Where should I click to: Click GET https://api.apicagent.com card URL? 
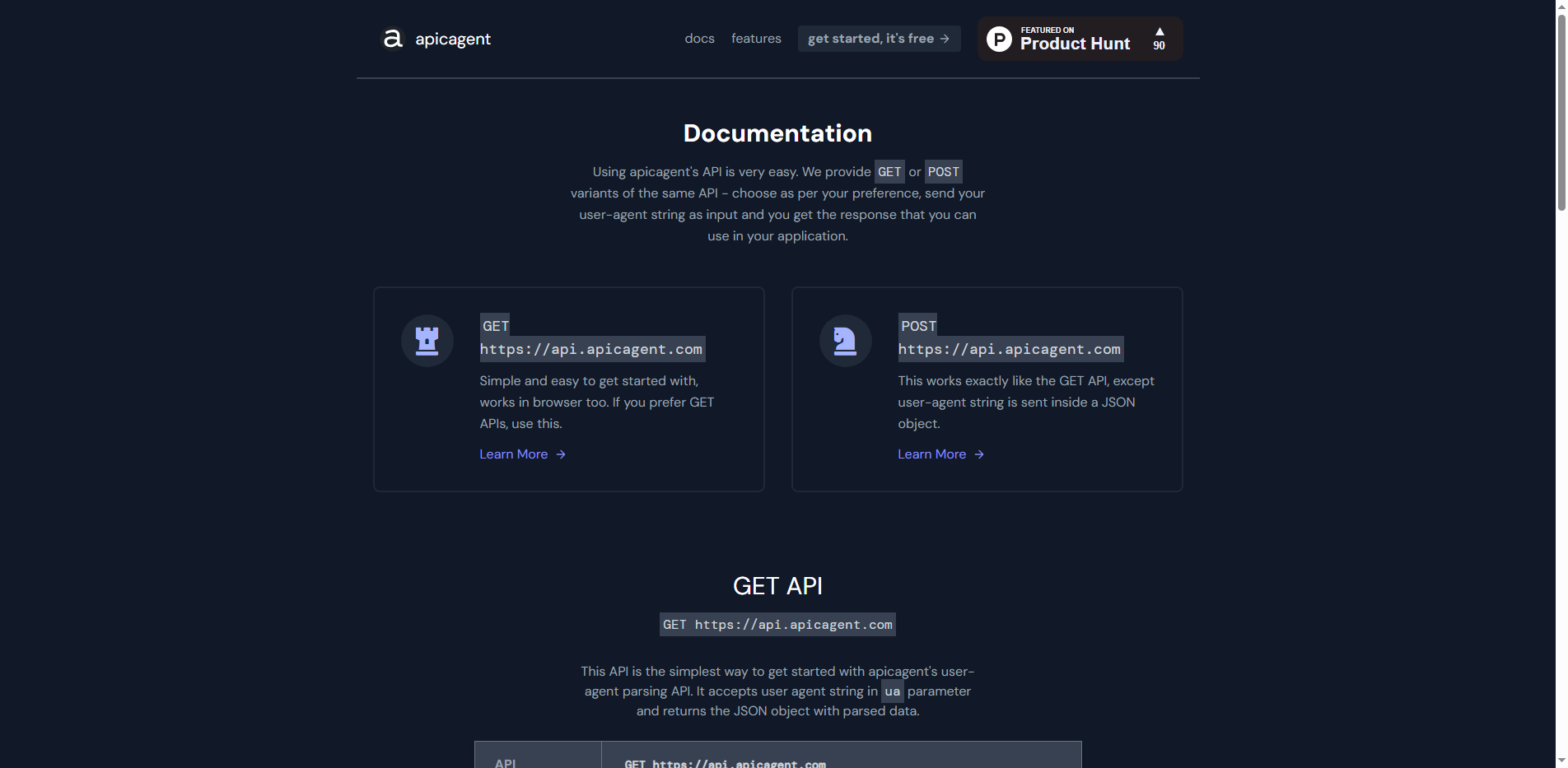coord(592,337)
